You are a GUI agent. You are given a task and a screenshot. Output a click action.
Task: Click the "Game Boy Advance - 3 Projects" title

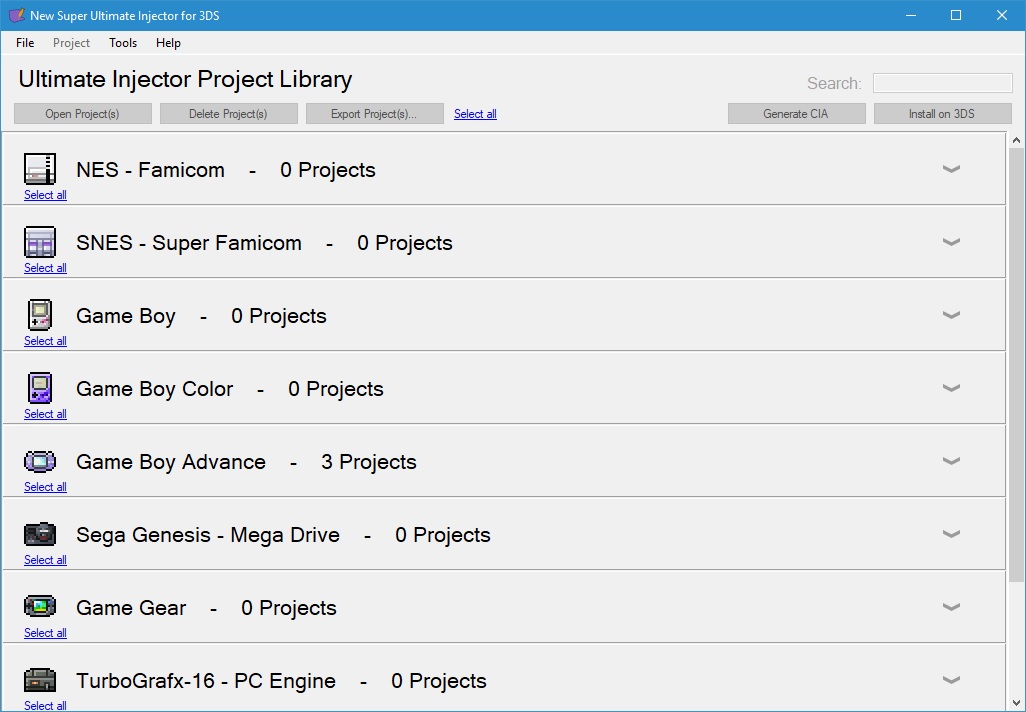point(246,461)
